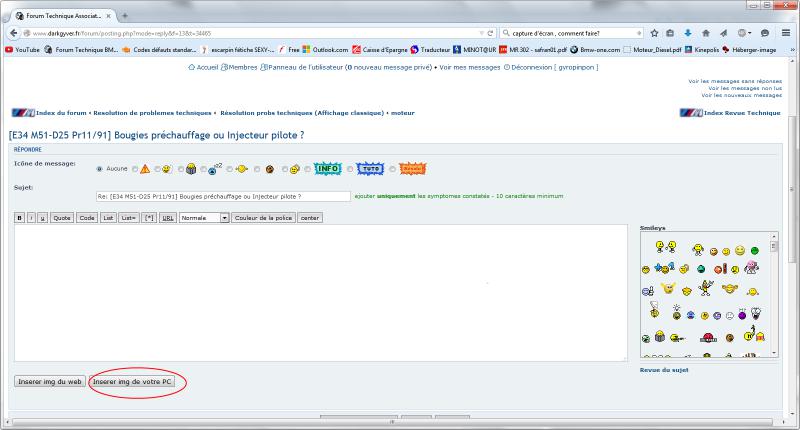Open 'Voir les messages non lus' link
This screenshot has width=800, height=430.
(744, 87)
